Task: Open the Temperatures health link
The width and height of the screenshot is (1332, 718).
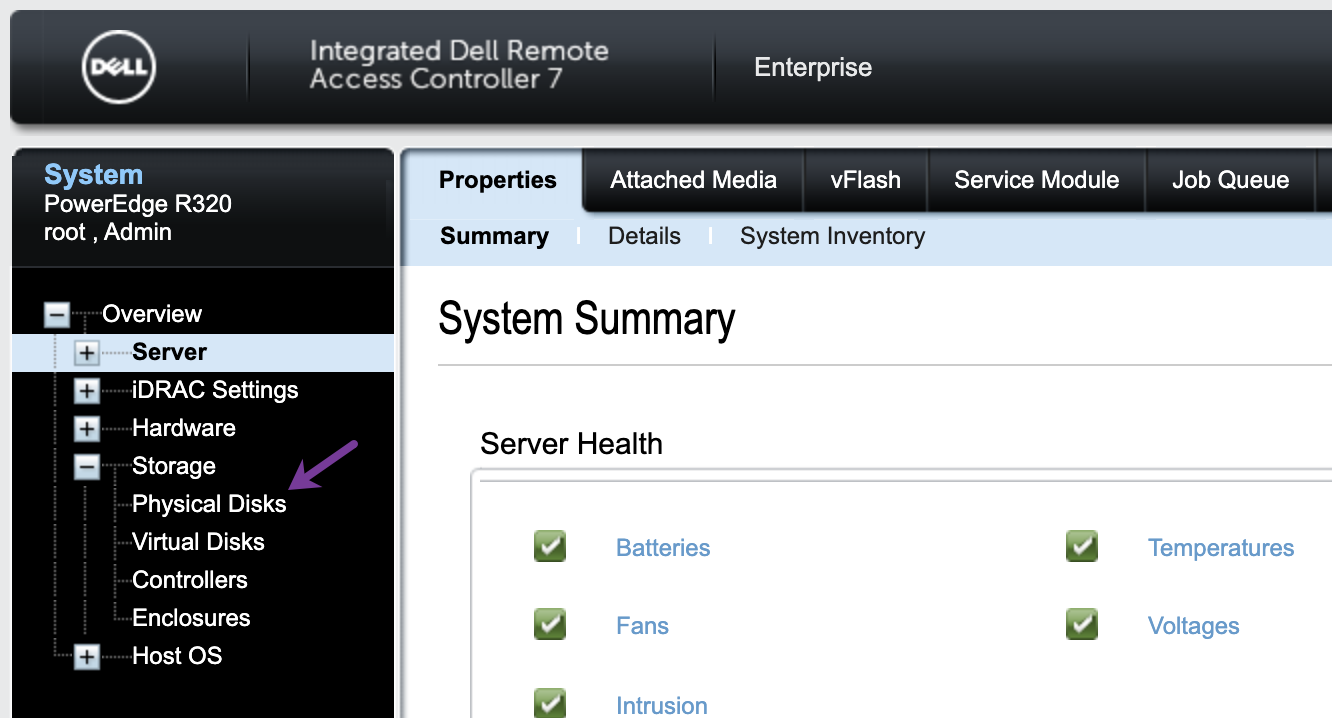Action: (1221, 548)
